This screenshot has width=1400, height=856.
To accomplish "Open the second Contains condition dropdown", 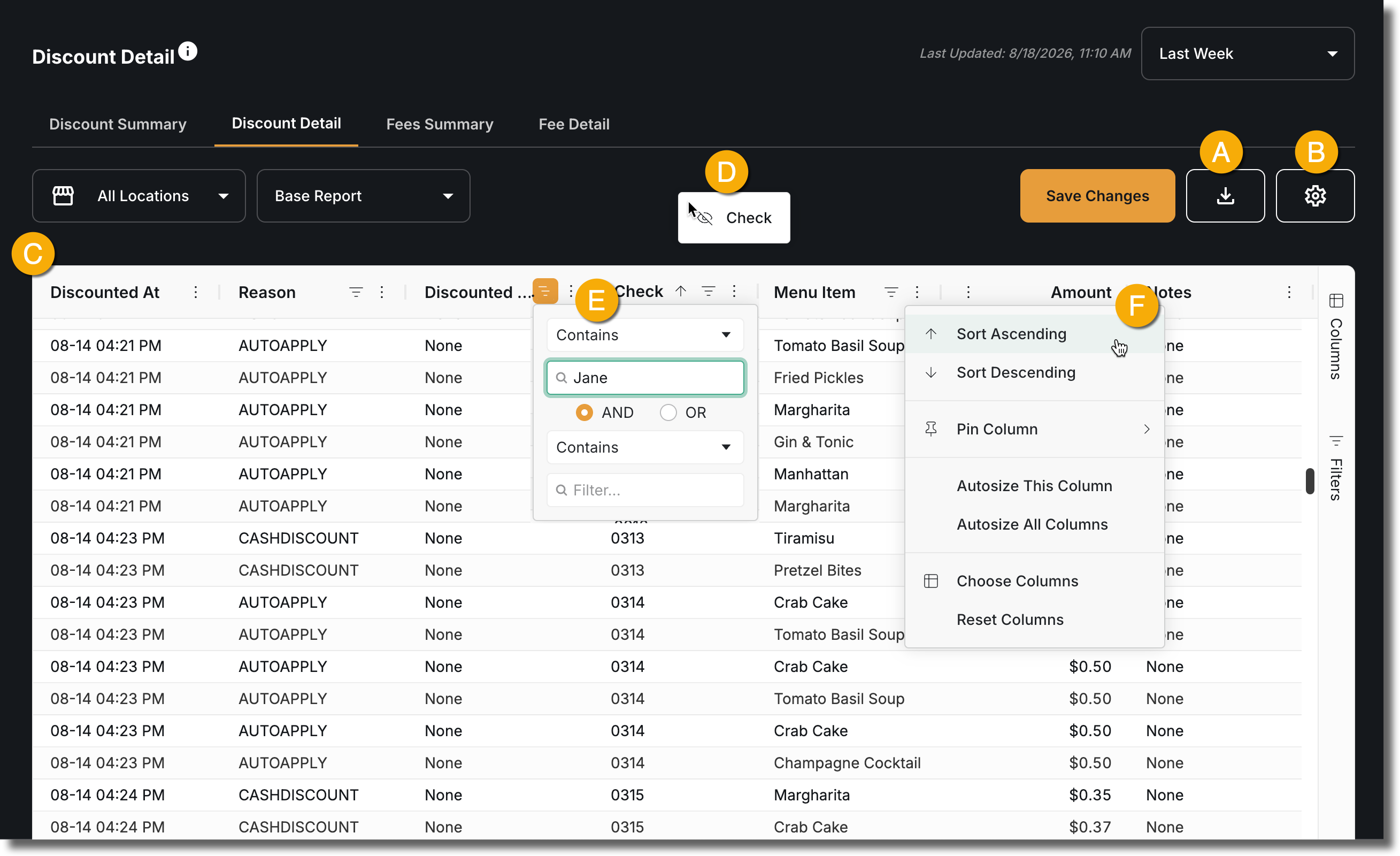I will click(x=645, y=447).
